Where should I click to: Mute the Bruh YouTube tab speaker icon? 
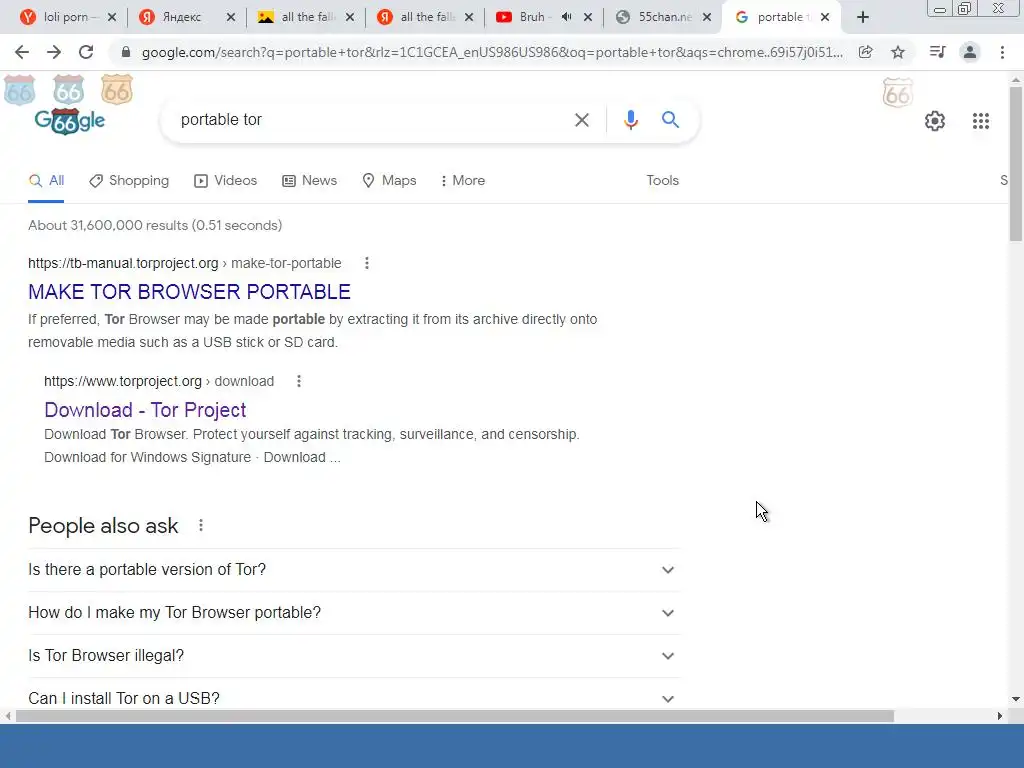566,17
